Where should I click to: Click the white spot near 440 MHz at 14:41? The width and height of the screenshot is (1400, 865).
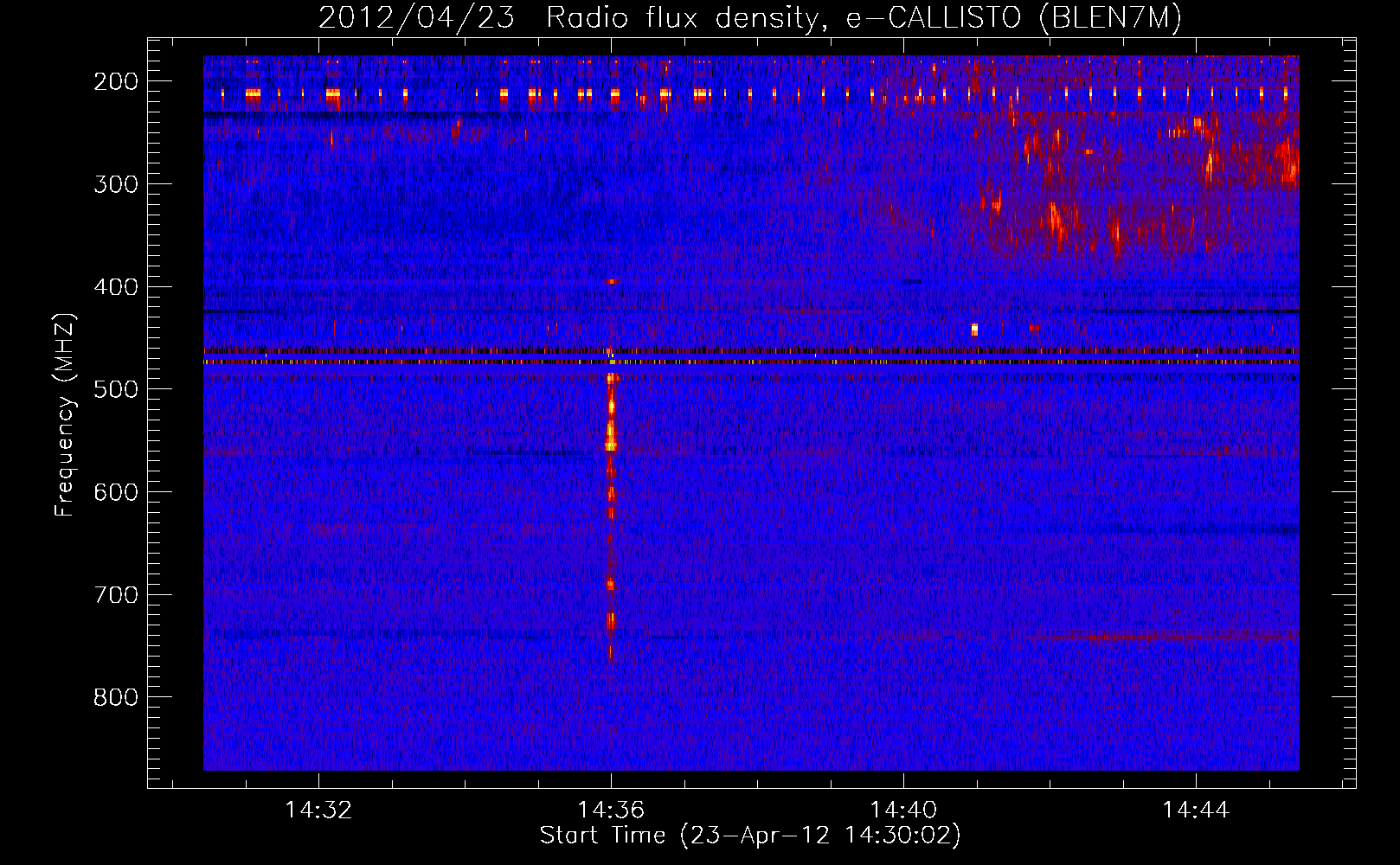tap(974, 330)
